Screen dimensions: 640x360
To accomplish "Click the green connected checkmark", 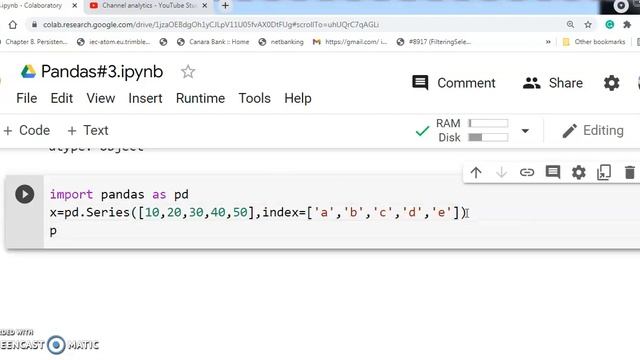I will [422, 131].
